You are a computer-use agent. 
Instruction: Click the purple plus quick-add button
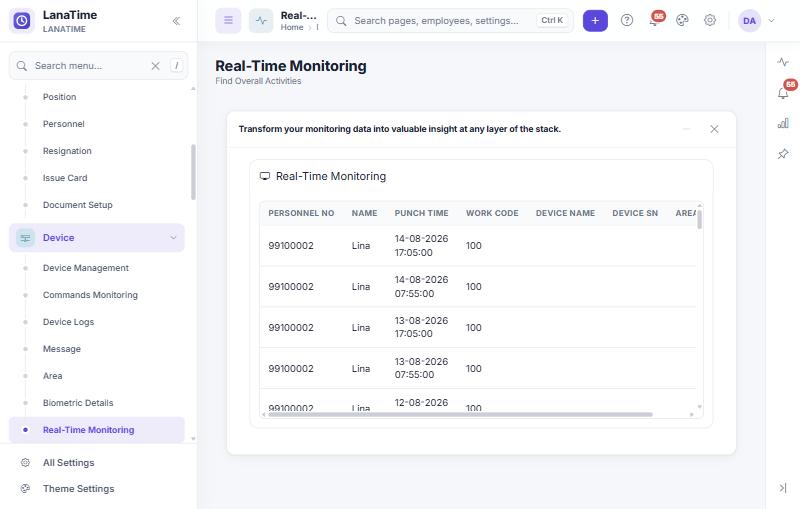tap(595, 20)
